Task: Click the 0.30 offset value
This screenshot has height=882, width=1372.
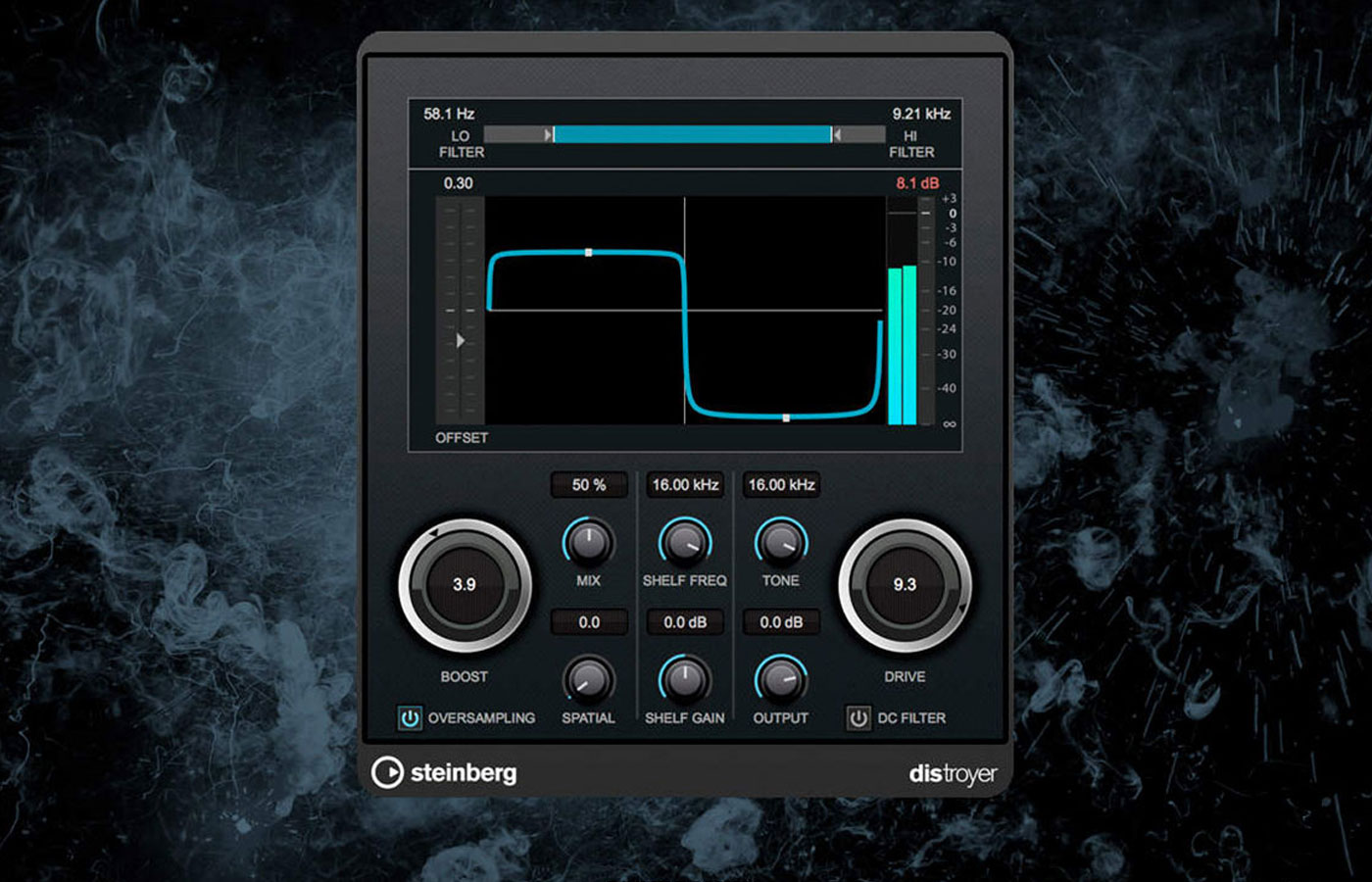Action: click(x=458, y=183)
